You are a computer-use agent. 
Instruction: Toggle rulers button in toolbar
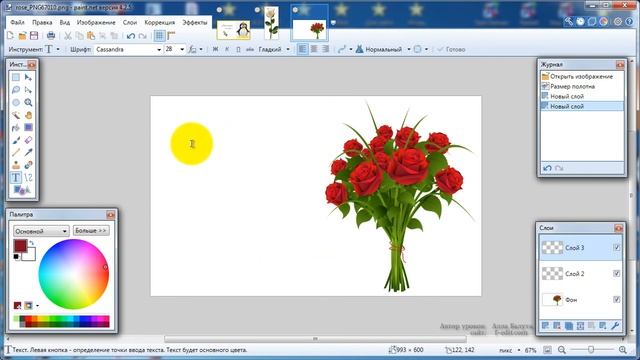tap(171, 36)
